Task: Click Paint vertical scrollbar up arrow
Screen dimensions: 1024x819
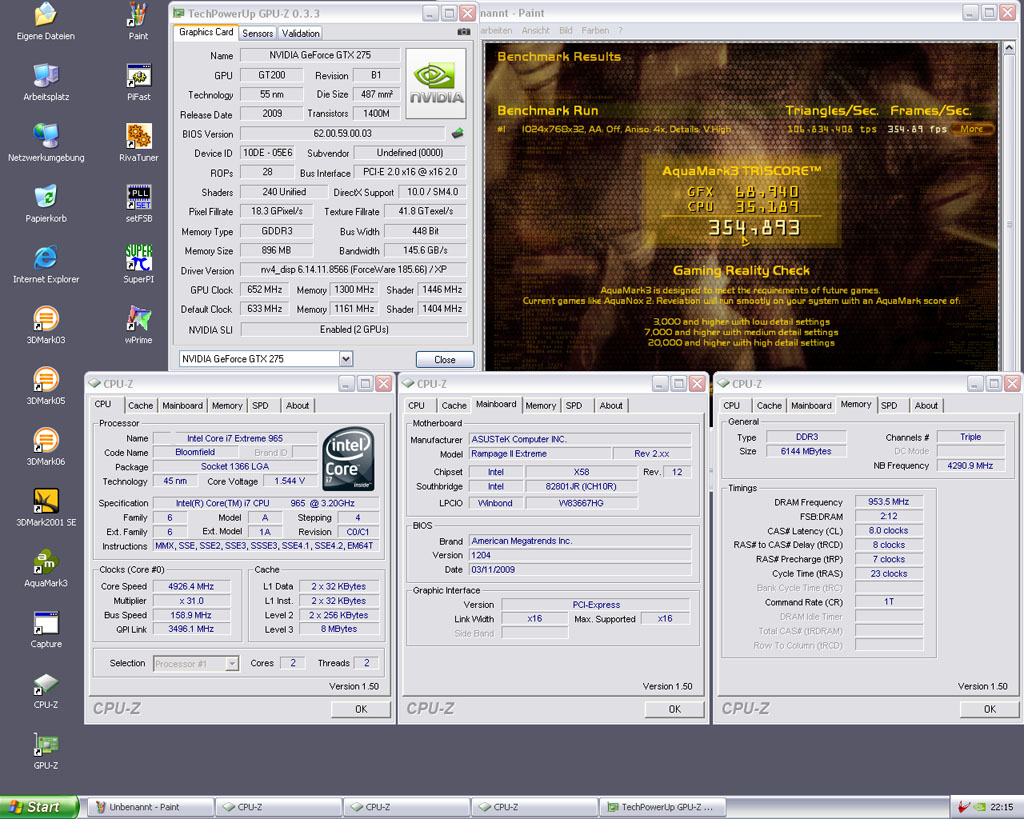Action: tap(1010, 48)
